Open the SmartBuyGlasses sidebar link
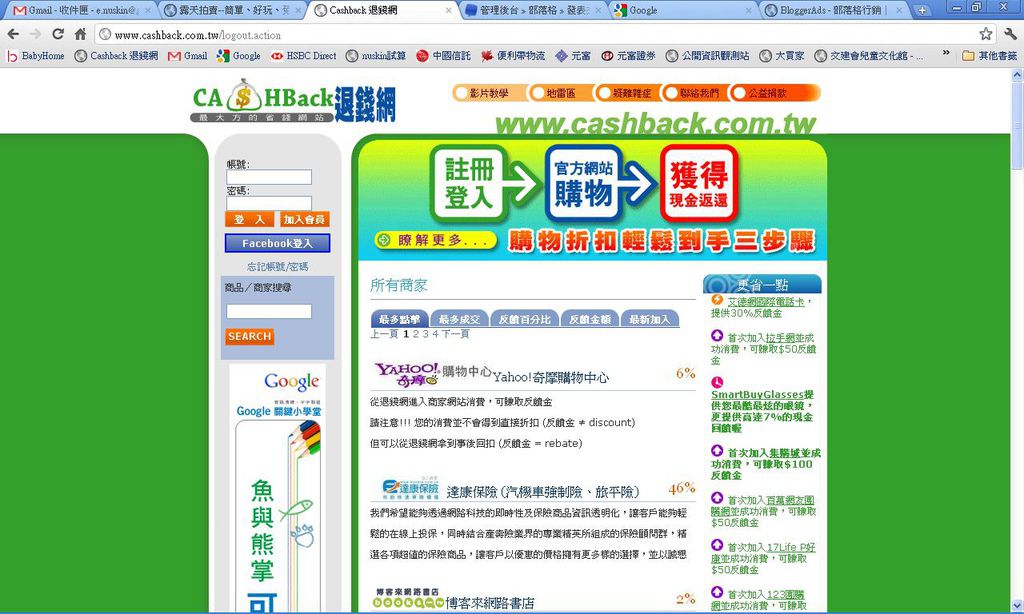The height and width of the screenshot is (614, 1024). click(757, 395)
